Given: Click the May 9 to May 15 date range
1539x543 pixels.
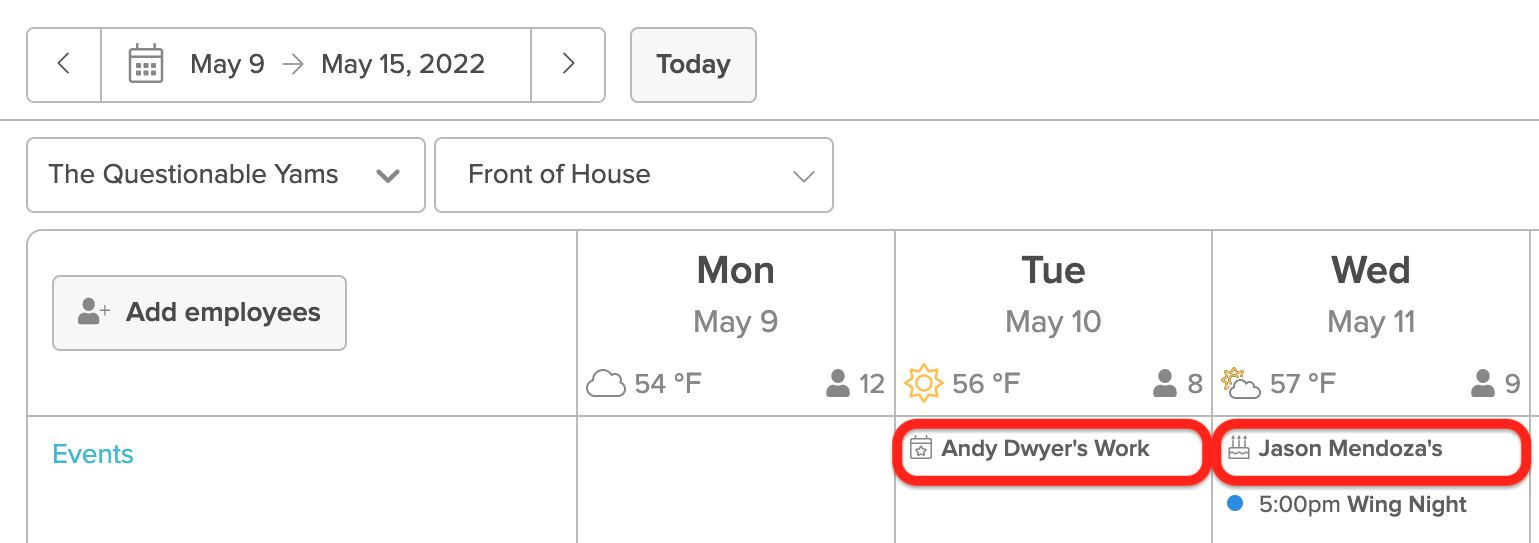Looking at the screenshot, I should (x=337, y=65).
